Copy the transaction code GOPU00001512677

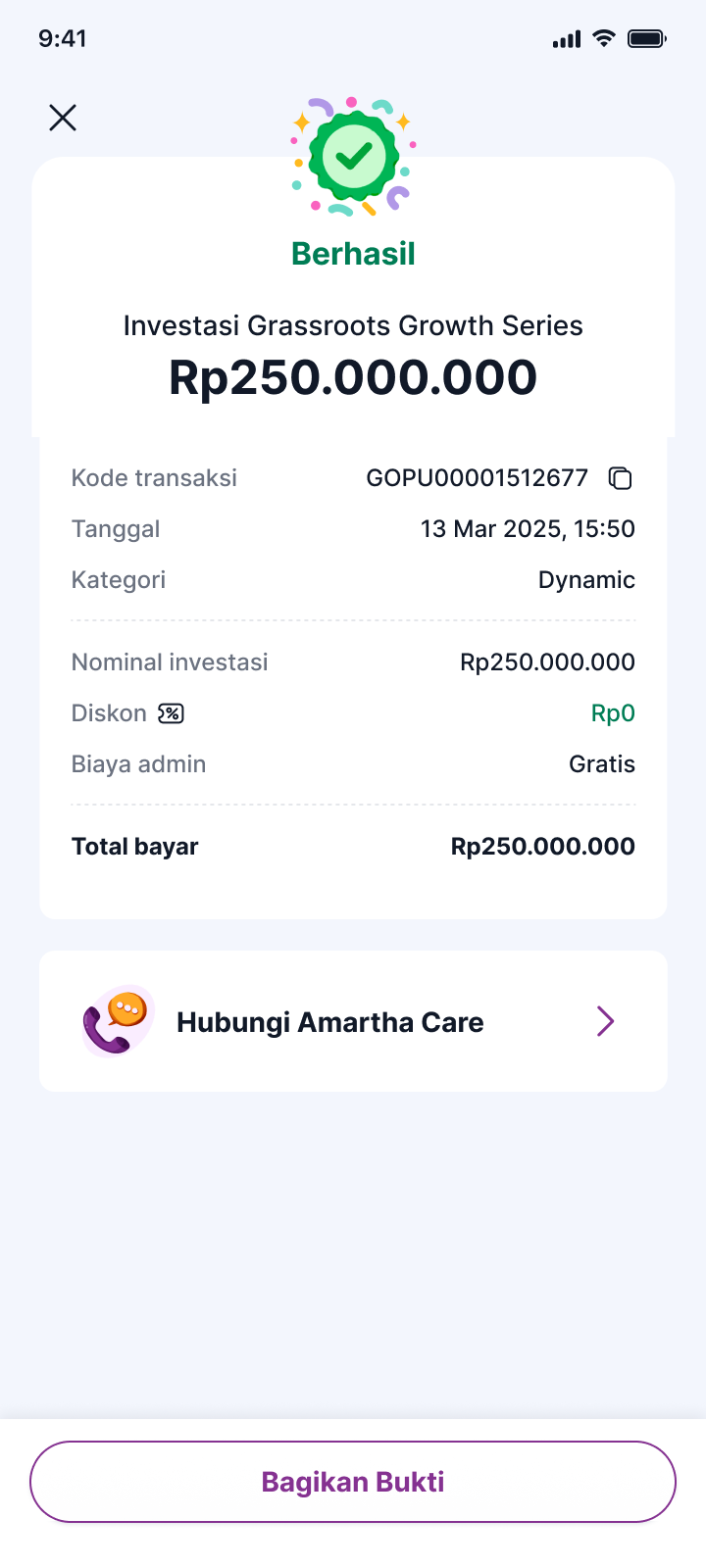(x=620, y=478)
